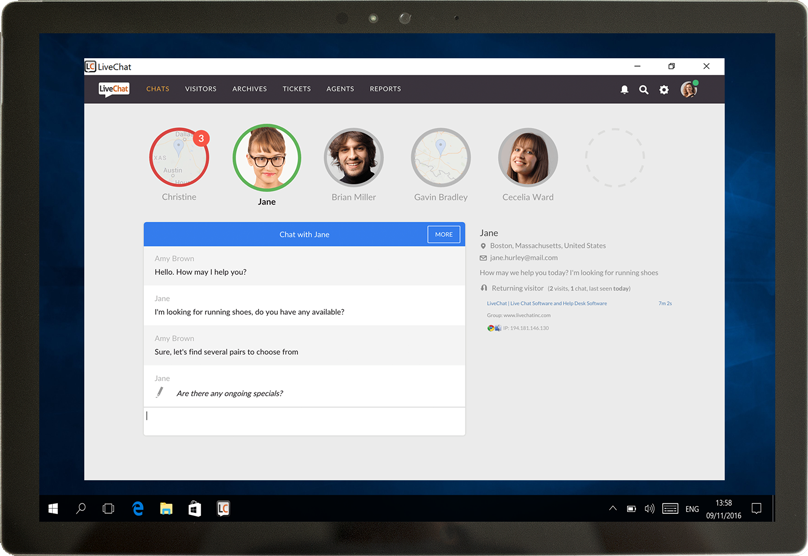Click the search magnifier in LiveChat header
This screenshot has width=808, height=556.
644,90
